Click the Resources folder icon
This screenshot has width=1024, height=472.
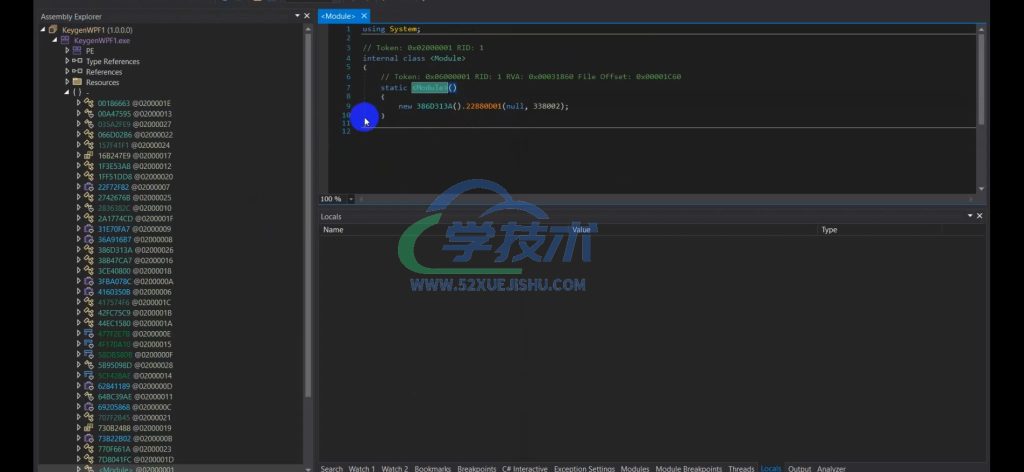pyautogui.click(x=77, y=82)
